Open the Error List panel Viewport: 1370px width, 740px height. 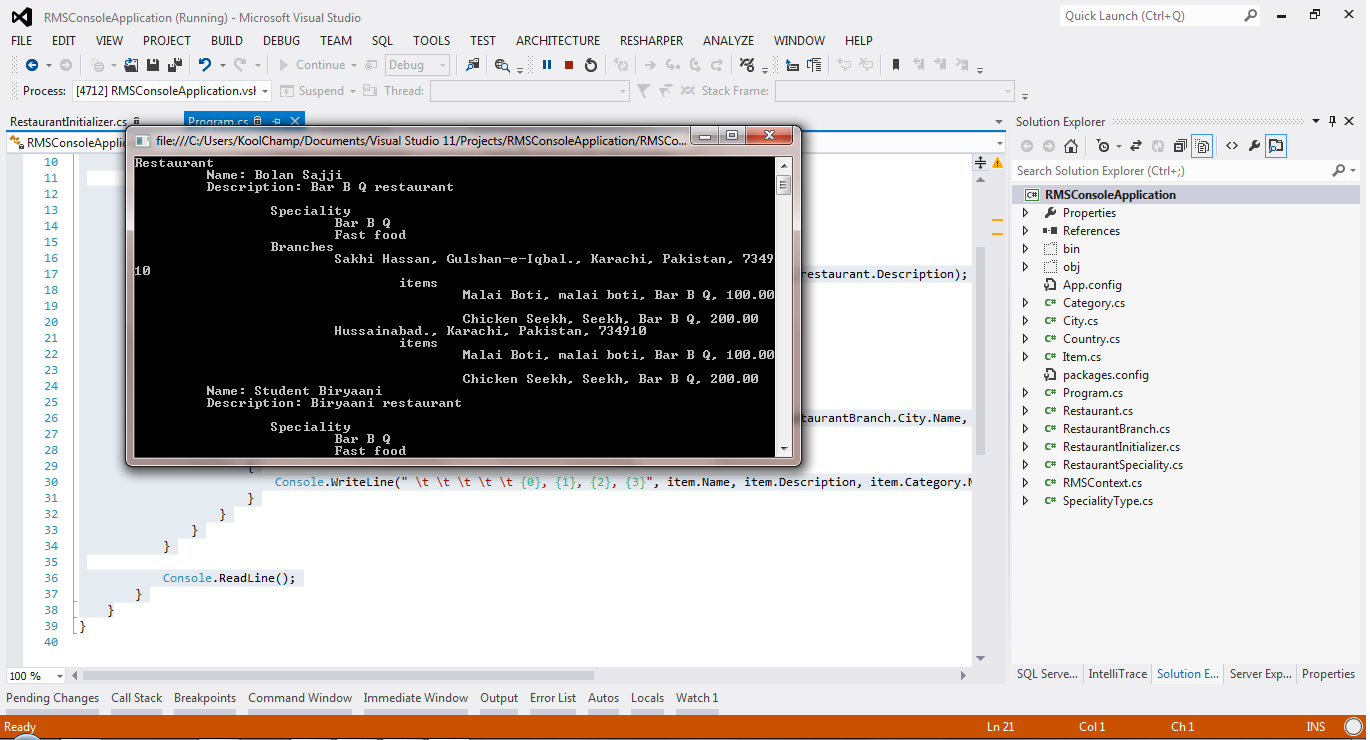pyautogui.click(x=553, y=698)
